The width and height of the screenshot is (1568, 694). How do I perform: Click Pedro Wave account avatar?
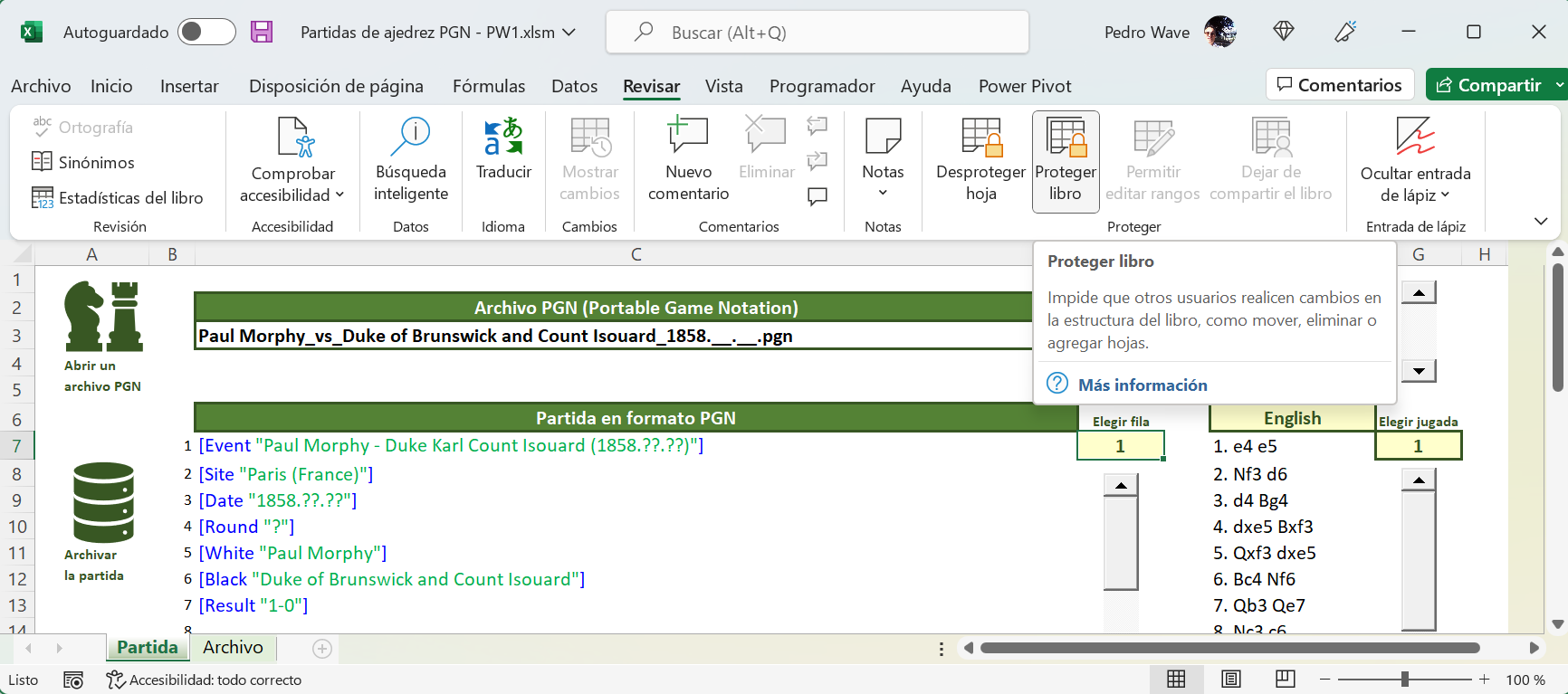[x=1220, y=32]
